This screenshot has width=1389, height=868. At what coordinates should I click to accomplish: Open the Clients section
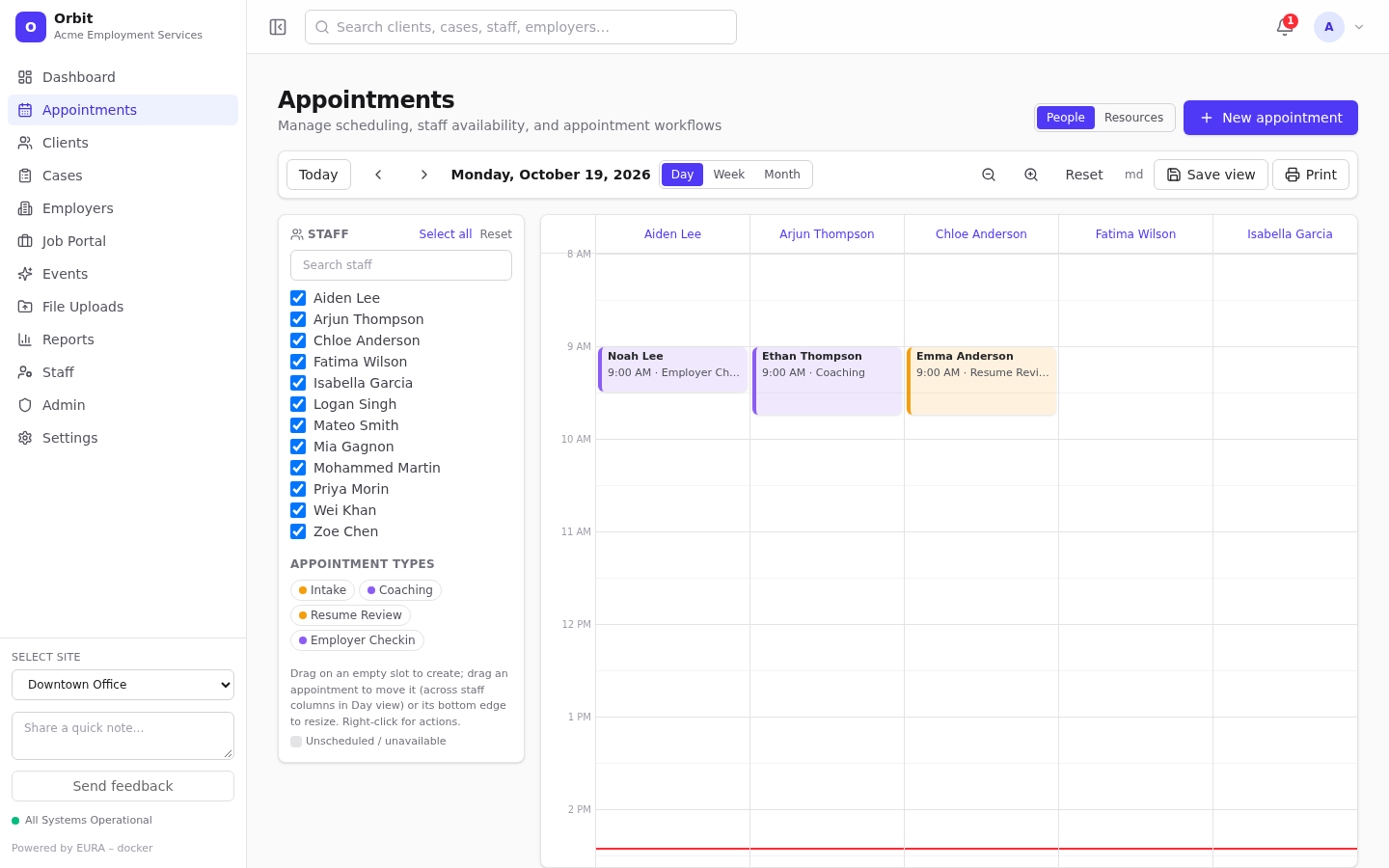123,143
